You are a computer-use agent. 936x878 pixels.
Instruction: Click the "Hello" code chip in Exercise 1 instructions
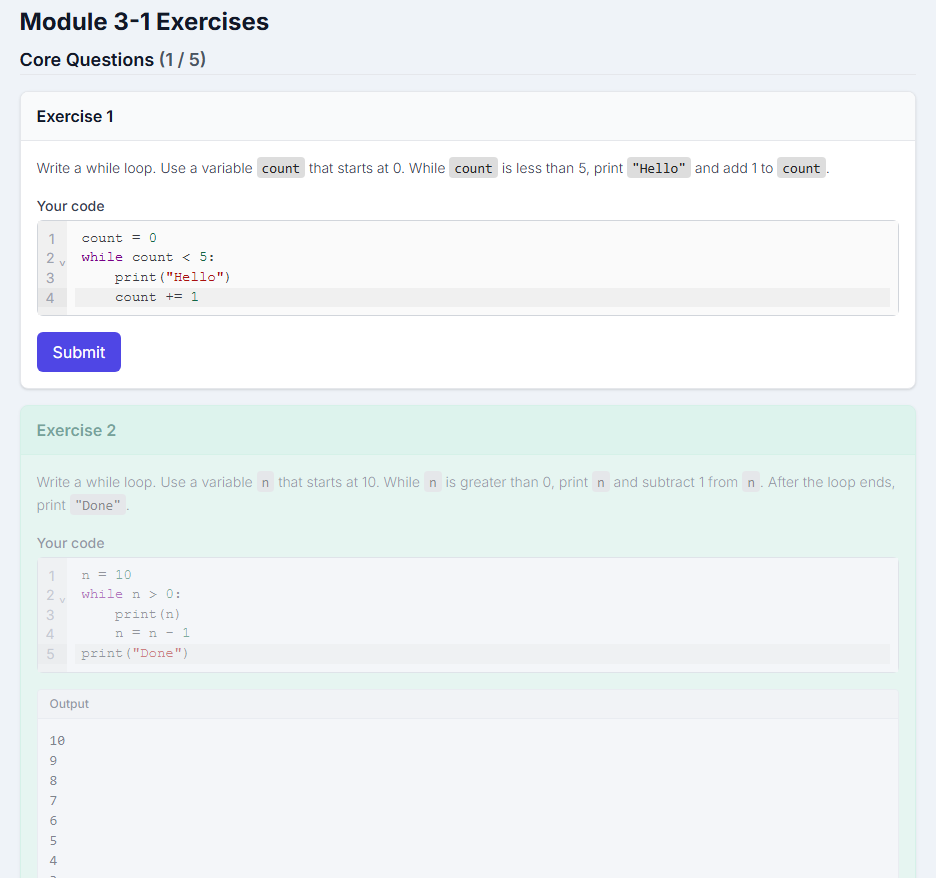658,169
